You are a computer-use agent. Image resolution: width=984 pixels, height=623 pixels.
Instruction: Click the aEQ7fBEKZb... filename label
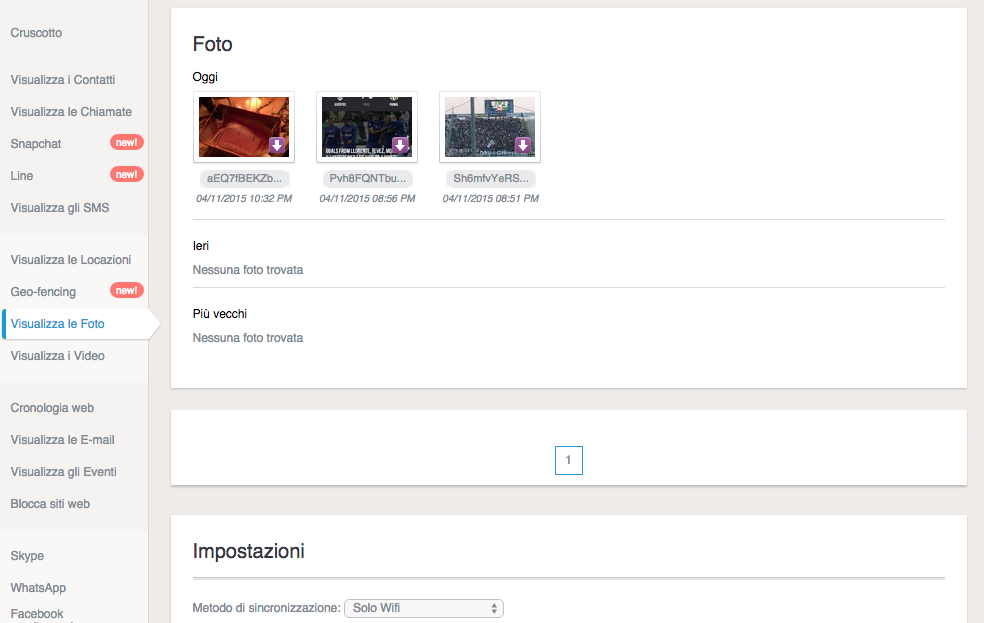[x=244, y=179]
